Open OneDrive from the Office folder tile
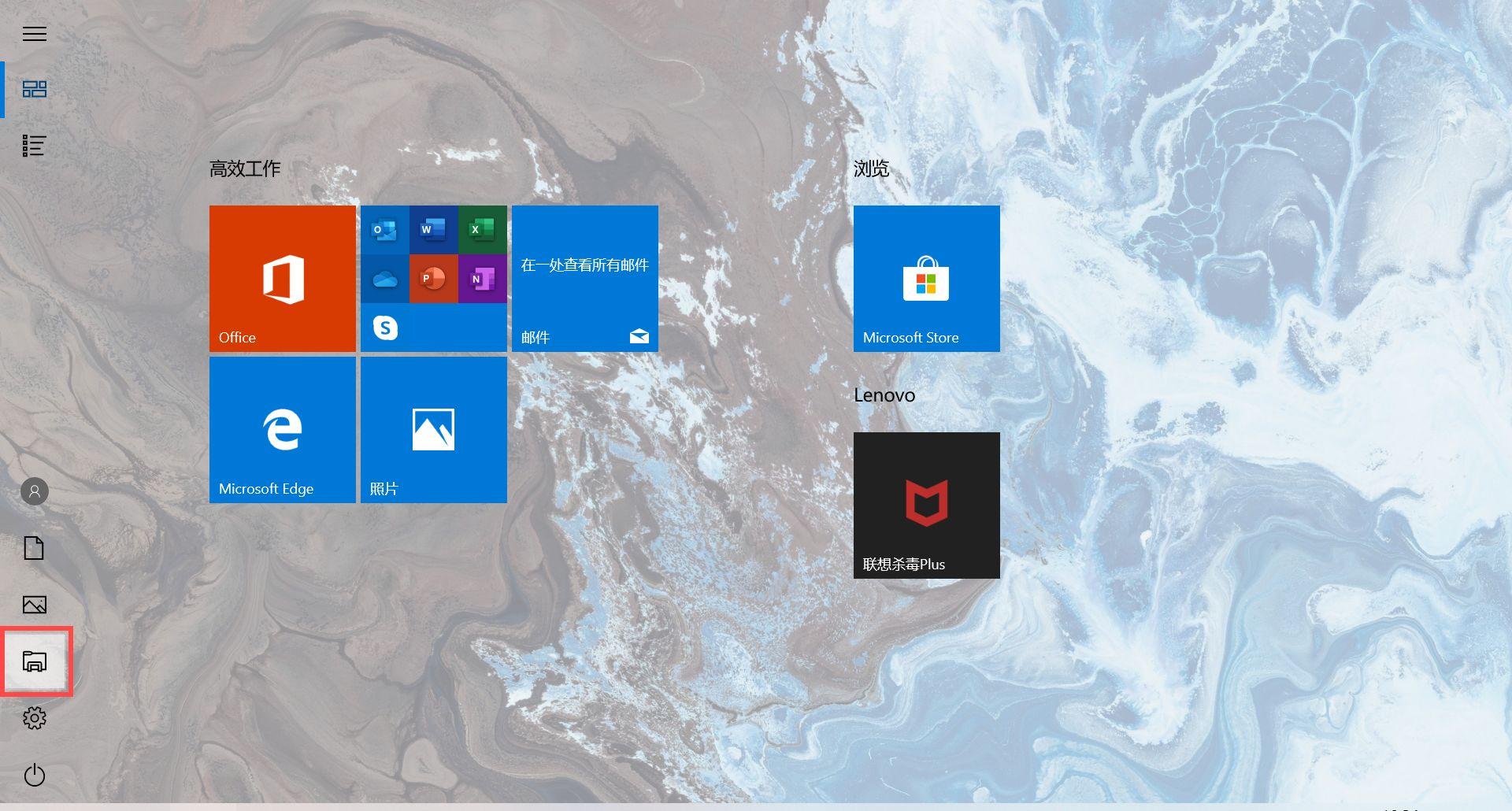This screenshot has height=811, width=1512. 385,279
